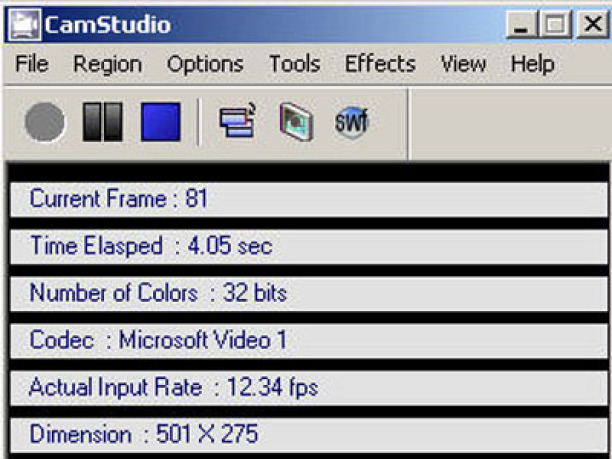The width and height of the screenshot is (612, 459).
Task: Open the Region menu
Action: [108, 64]
